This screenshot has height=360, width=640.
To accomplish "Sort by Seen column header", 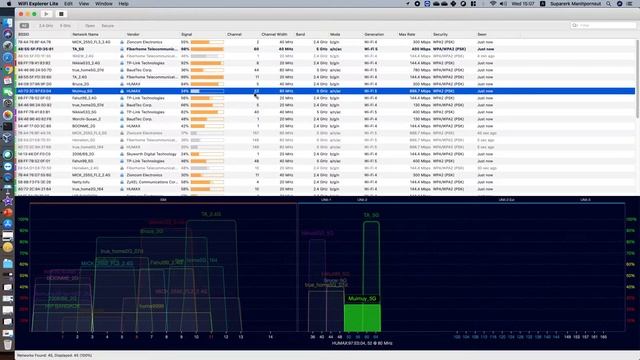I will [x=482, y=35].
